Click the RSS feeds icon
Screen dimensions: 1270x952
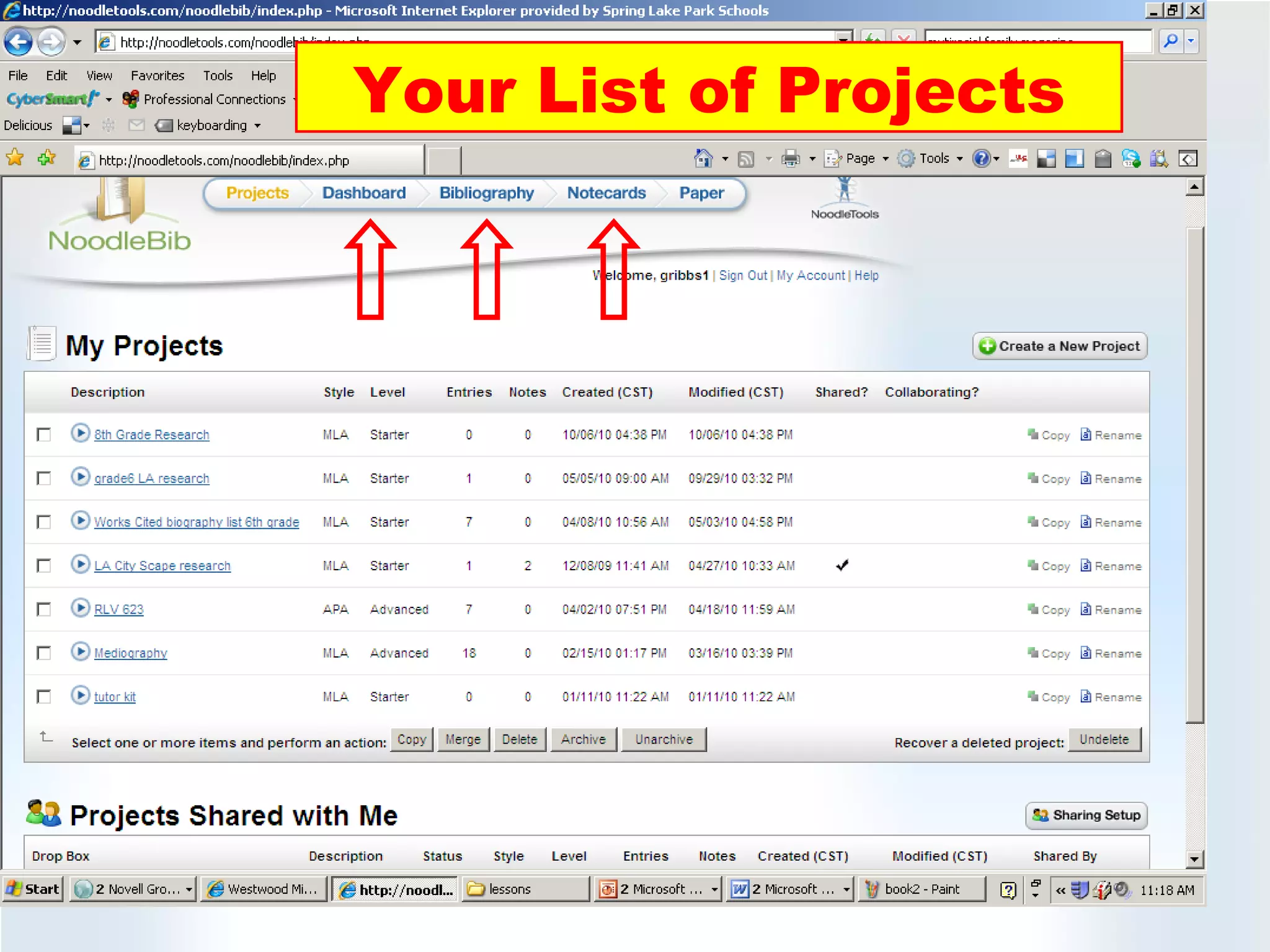tap(746, 159)
